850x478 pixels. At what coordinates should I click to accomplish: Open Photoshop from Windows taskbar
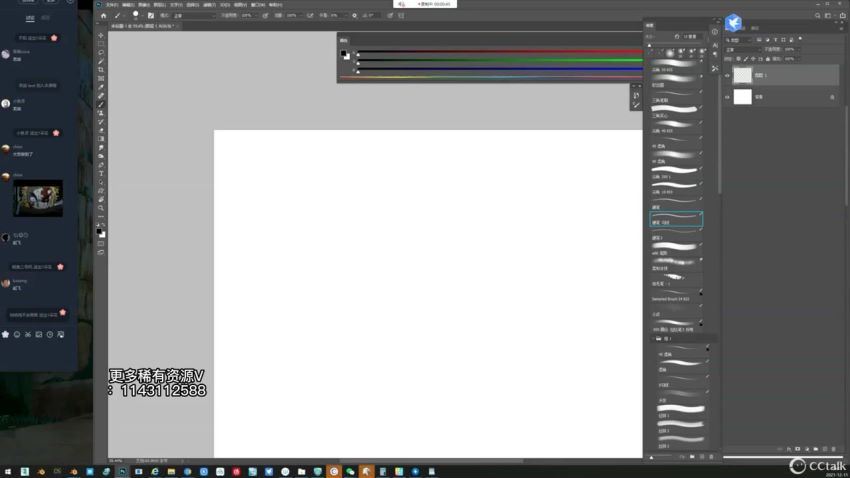pyautogui.click(x=123, y=472)
